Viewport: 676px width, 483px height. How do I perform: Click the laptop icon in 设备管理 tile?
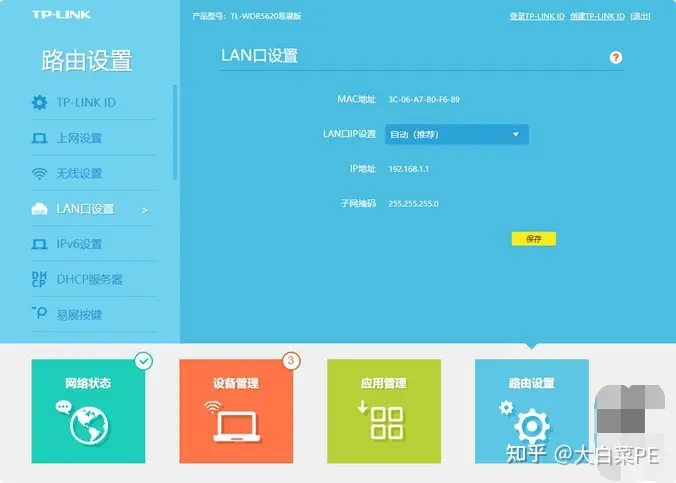coord(237,427)
